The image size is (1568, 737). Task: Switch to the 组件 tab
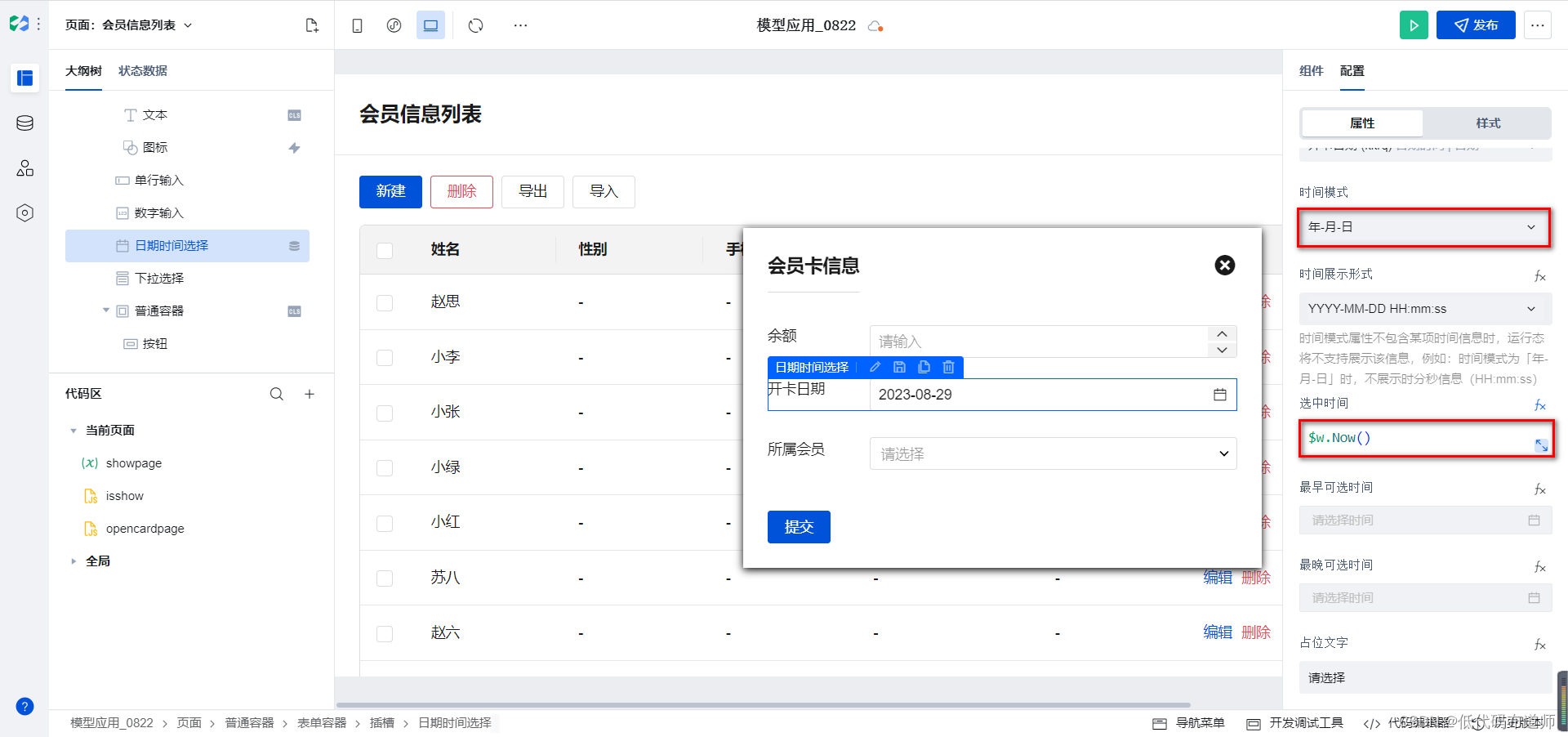[1311, 71]
